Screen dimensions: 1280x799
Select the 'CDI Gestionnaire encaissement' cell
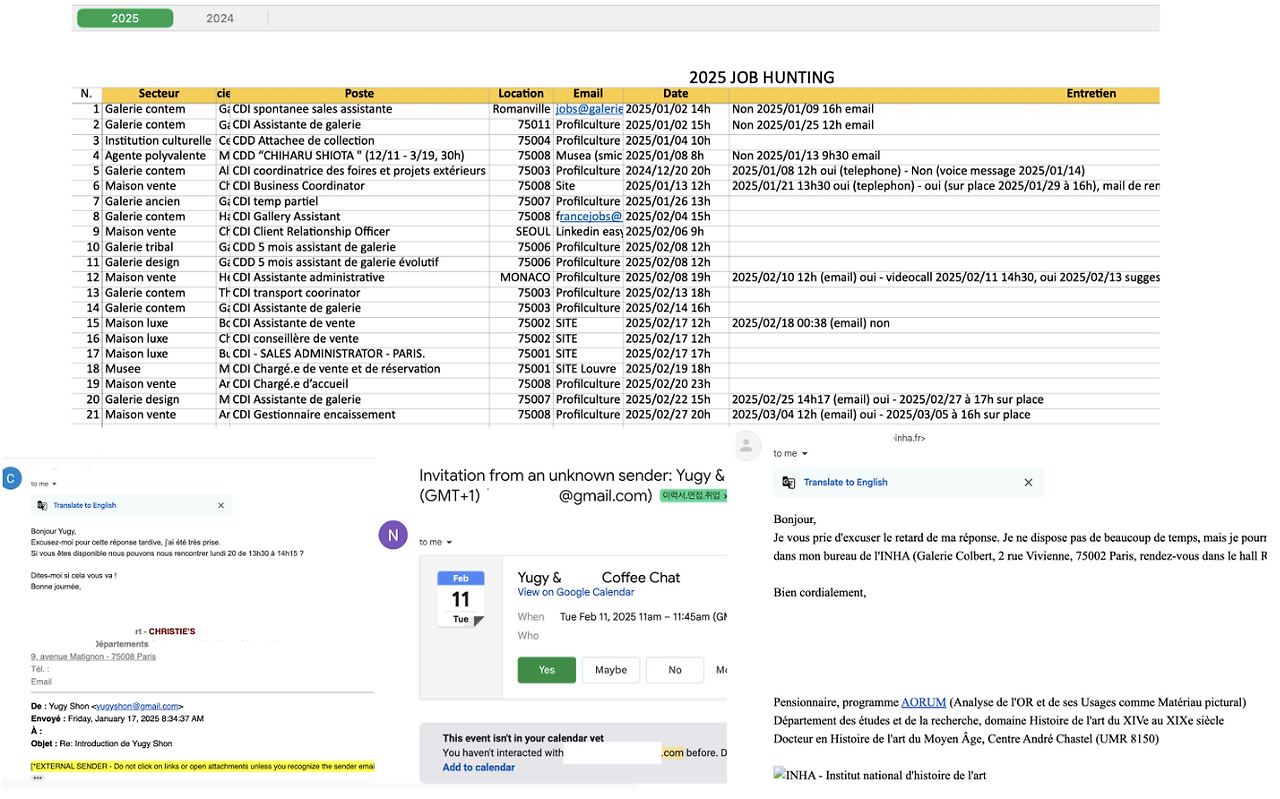[359, 415]
